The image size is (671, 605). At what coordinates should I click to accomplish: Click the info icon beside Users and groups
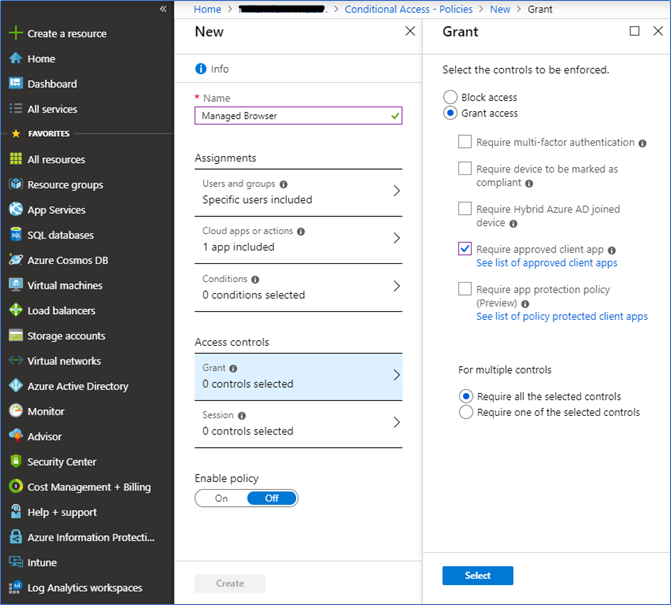click(x=283, y=184)
